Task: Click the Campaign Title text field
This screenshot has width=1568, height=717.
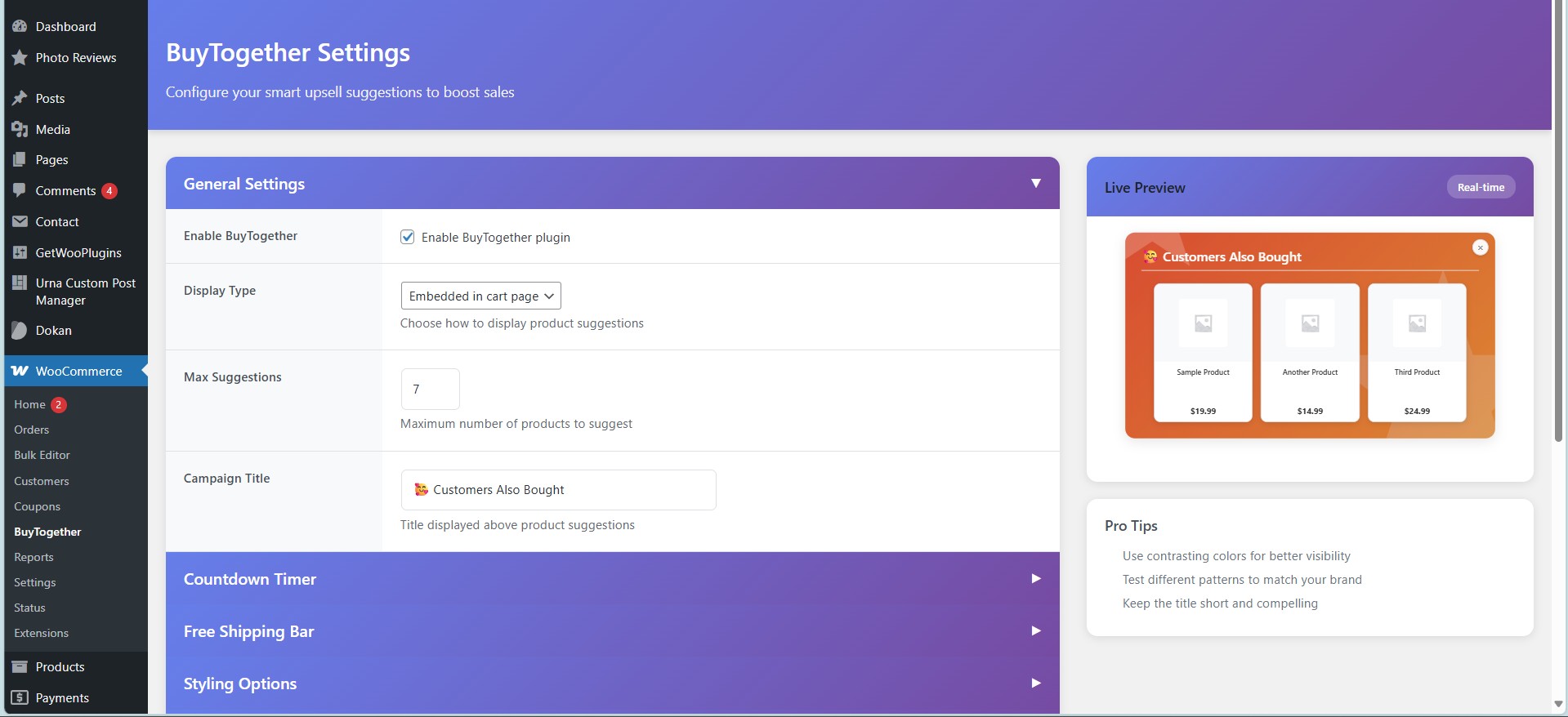Action: tap(558, 490)
